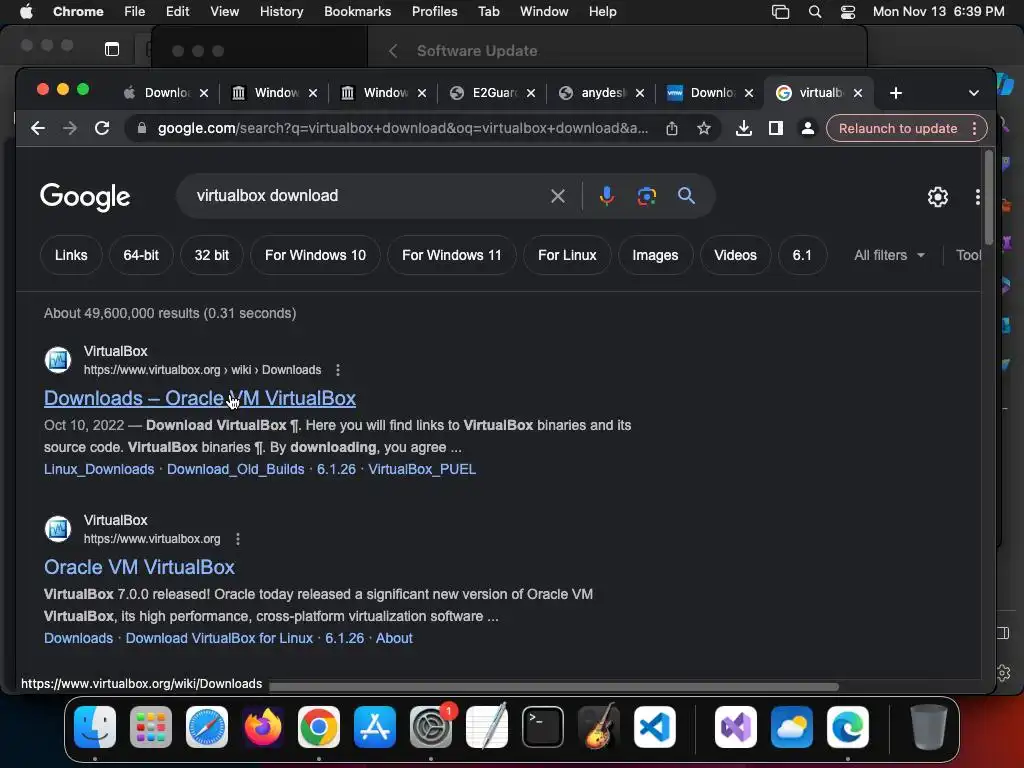Click the Google search input field
The height and width of the screenshot is (768, 1024).
pos(366,196)
